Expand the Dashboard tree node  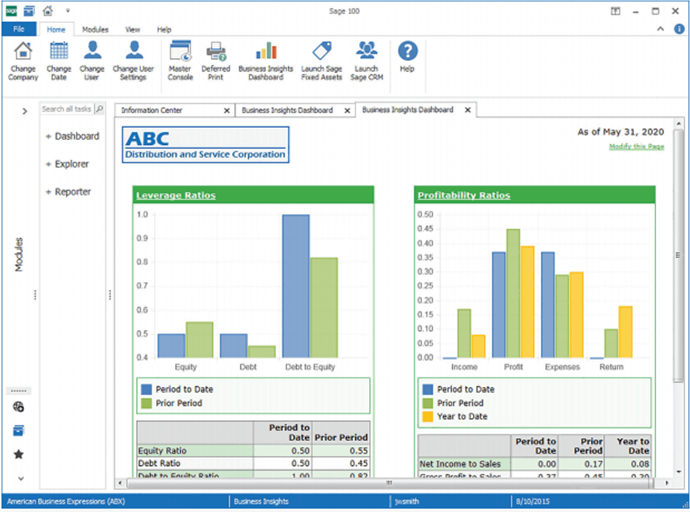pos(48,136)
